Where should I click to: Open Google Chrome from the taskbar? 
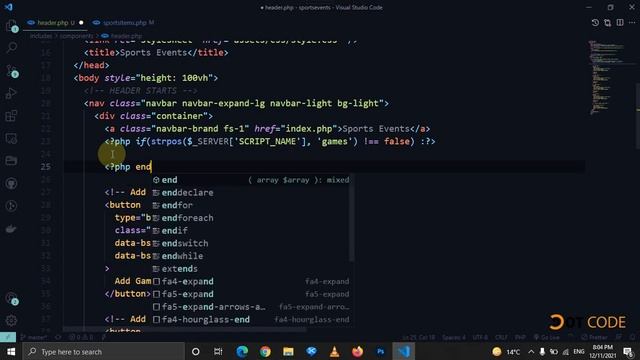[265, 351]
